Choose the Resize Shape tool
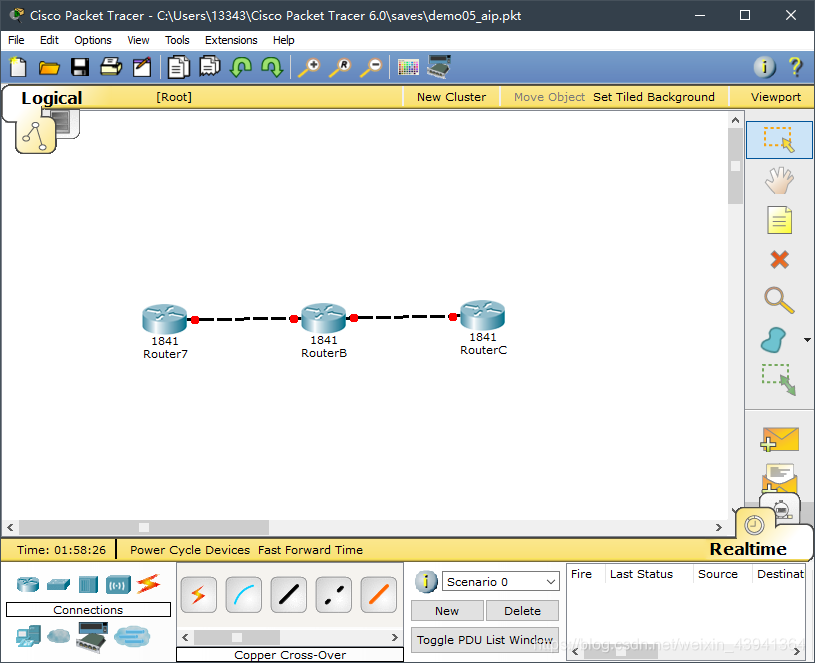Image resolution: width=815 pixels, height=663 pixels. point(779,379)
